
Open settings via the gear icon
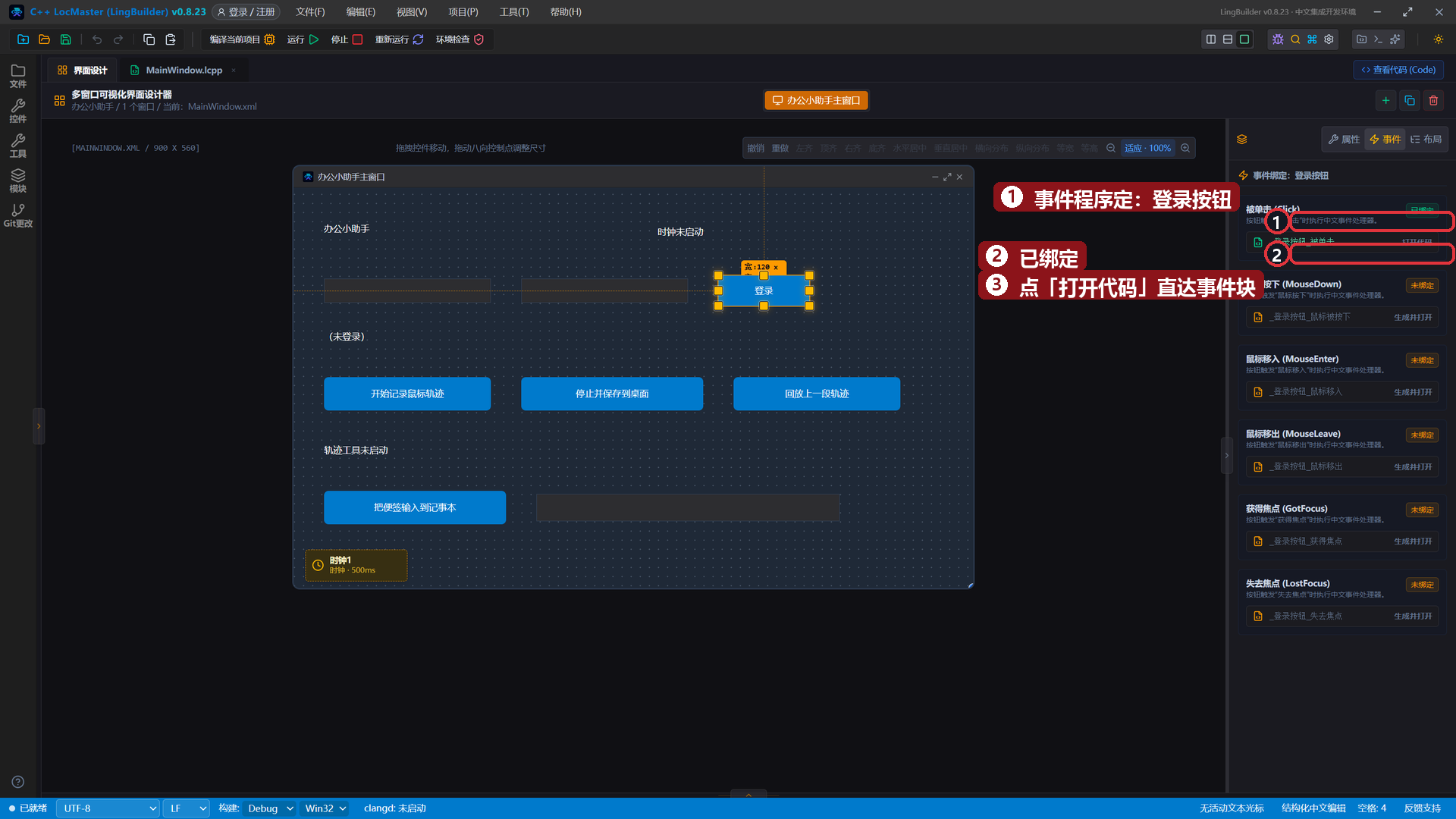click(1329, 39)
